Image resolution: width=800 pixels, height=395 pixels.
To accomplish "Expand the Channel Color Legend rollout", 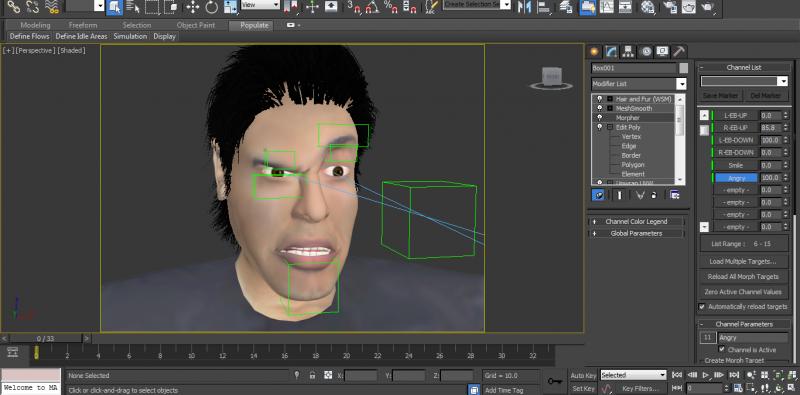I will pos(636,221).
